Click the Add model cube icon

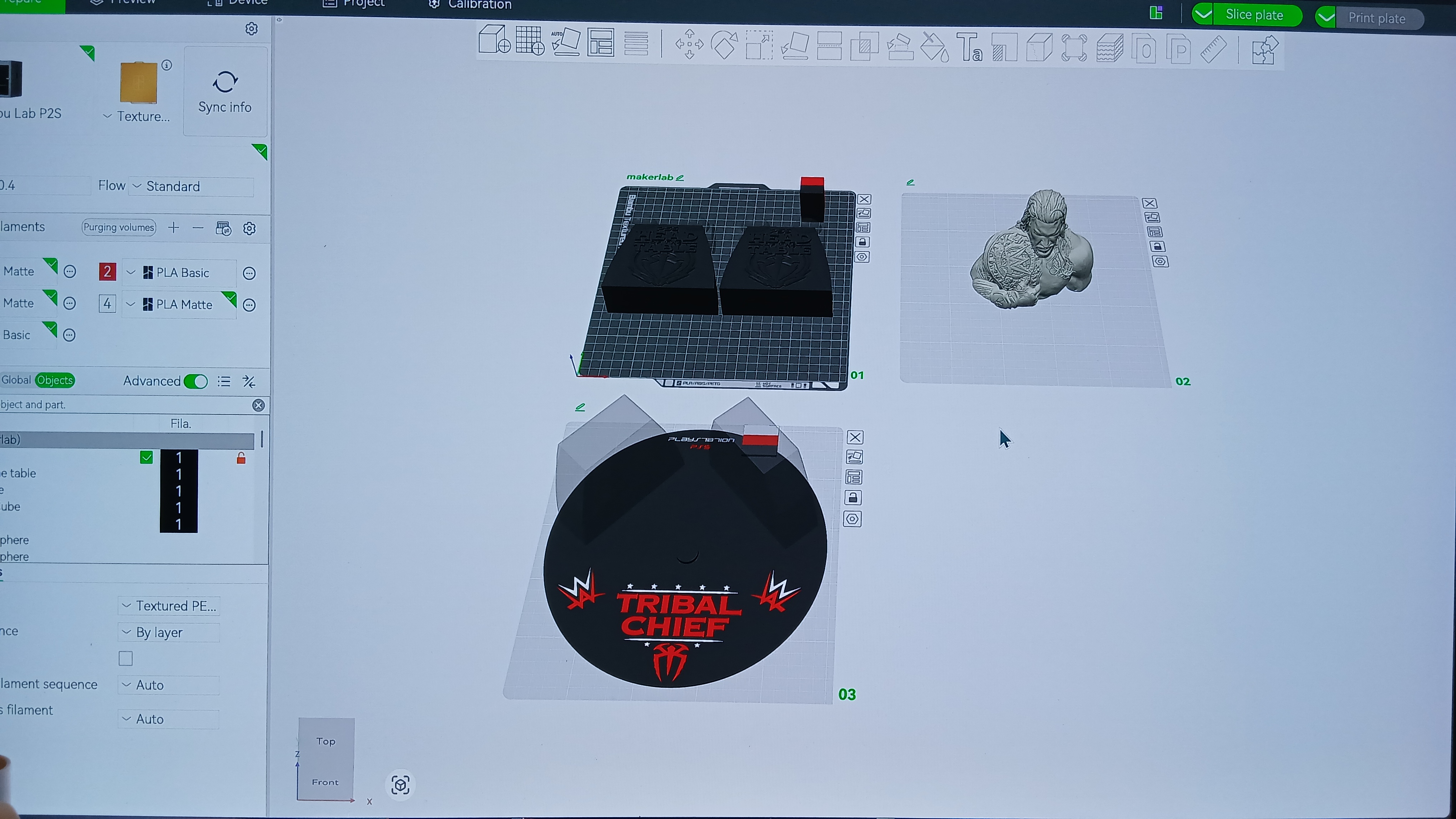494,41
